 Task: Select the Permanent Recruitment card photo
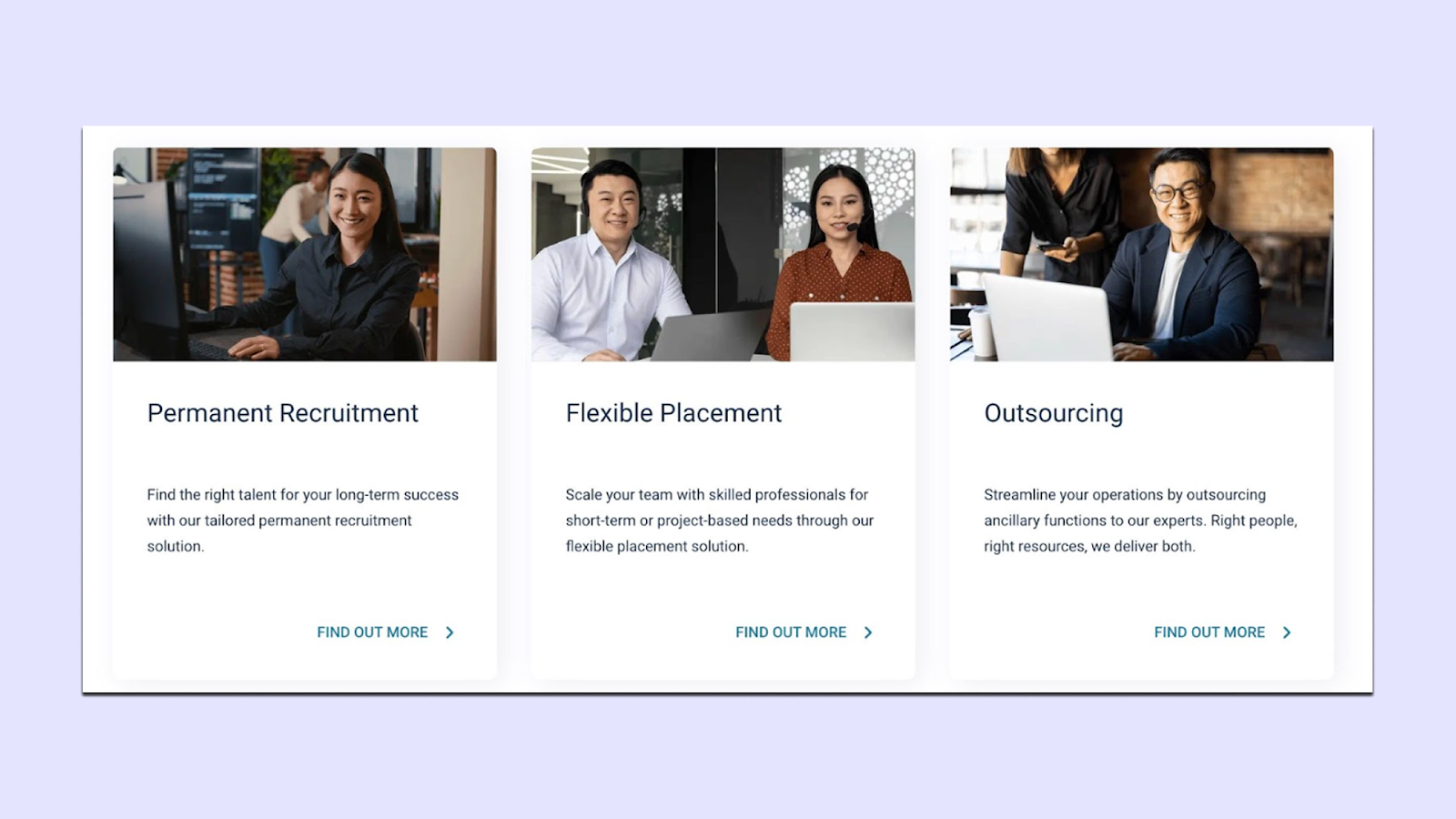tap(305, 255)
